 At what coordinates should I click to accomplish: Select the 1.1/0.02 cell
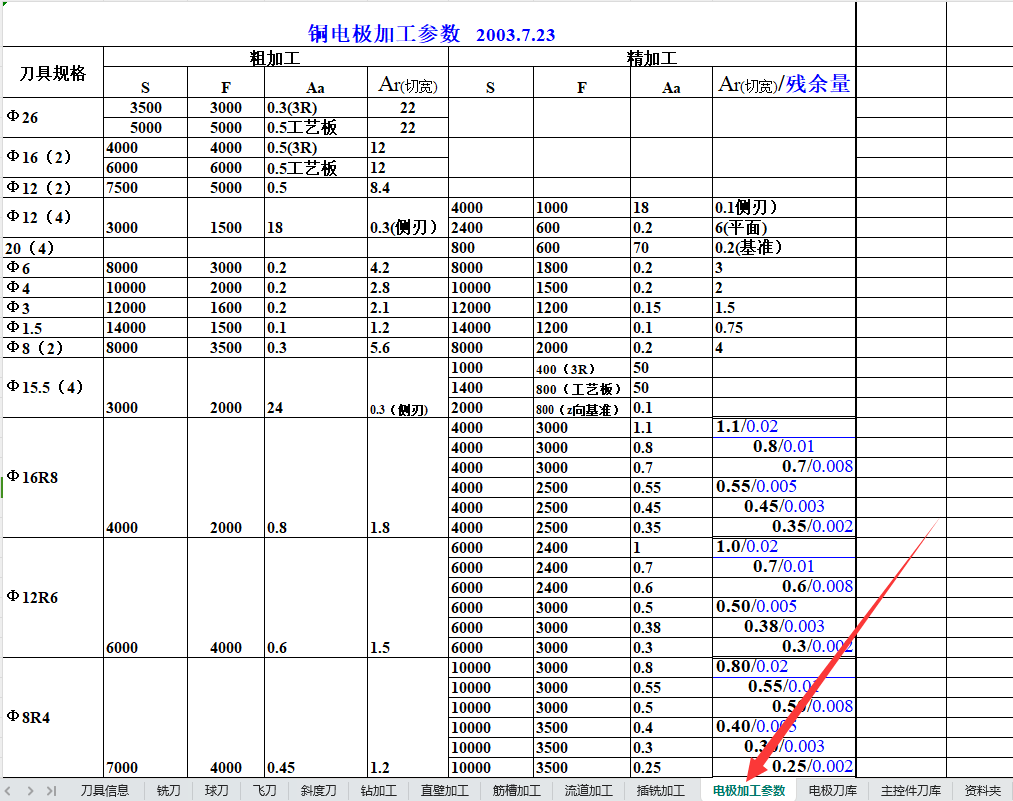click(784, 427)
